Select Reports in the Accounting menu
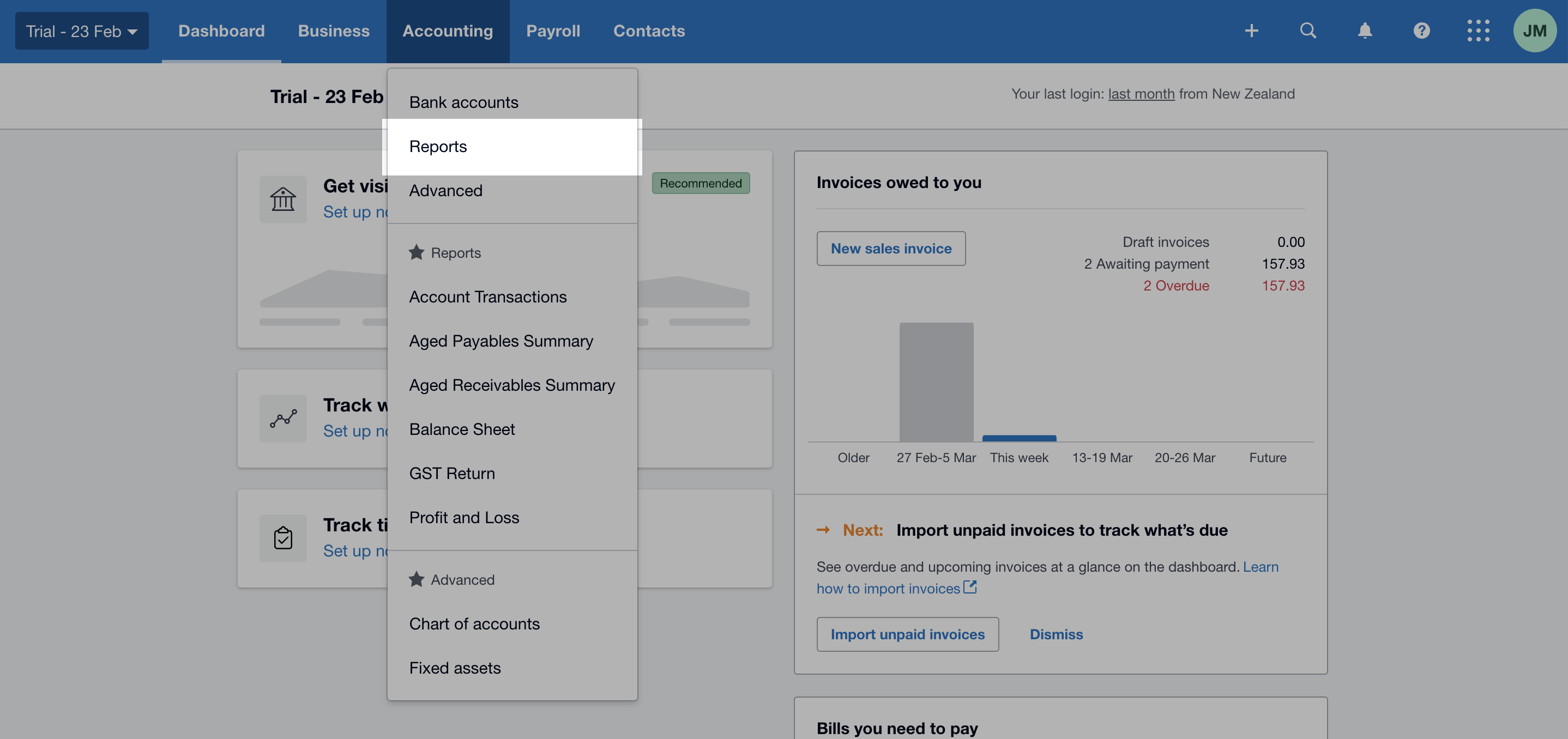This screenshot has height=739, width=1568. [x=438, y=147]
